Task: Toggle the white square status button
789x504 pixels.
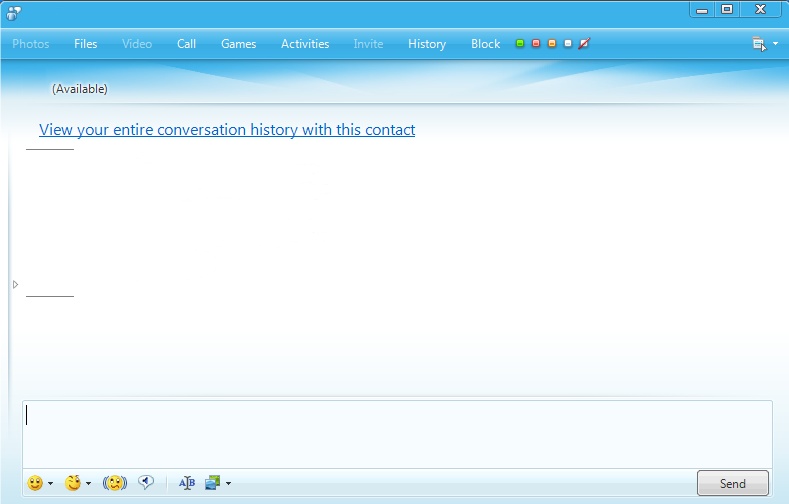Action: pyautogui.click(x=568, y=44)
